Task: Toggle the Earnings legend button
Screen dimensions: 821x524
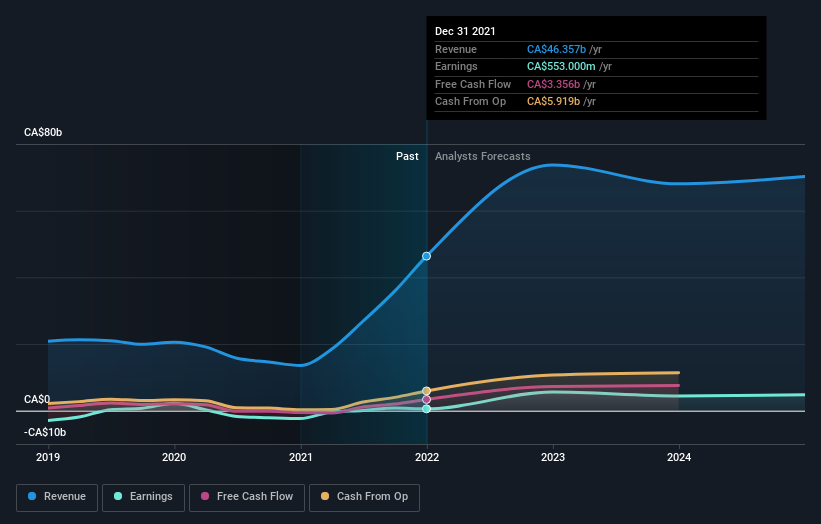Action: point(143,497)
